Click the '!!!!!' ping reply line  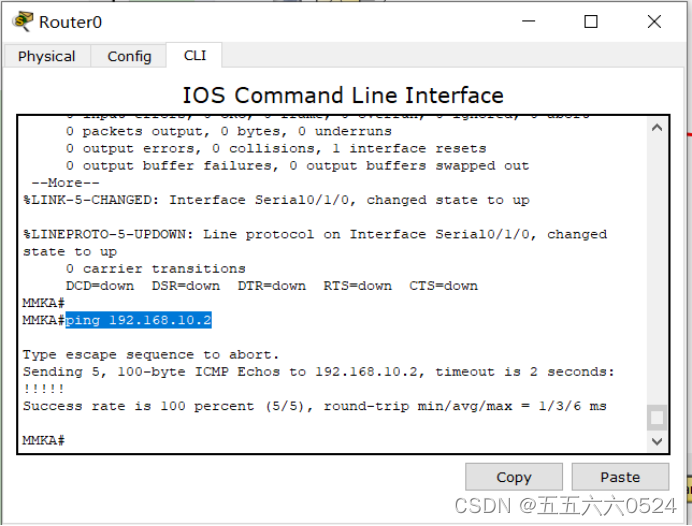(44, 389)
